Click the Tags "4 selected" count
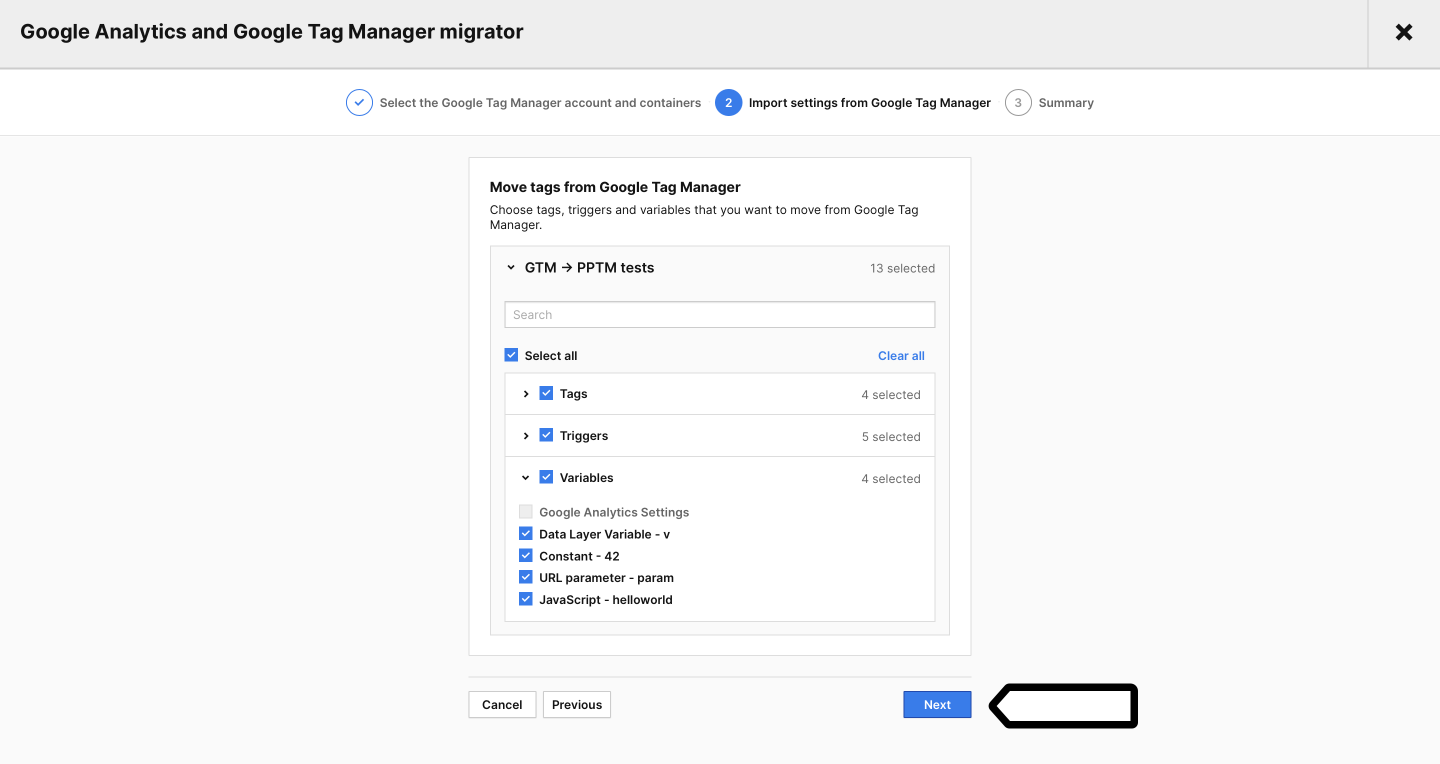Screen dimensions: 1440x764 point(891,395)
